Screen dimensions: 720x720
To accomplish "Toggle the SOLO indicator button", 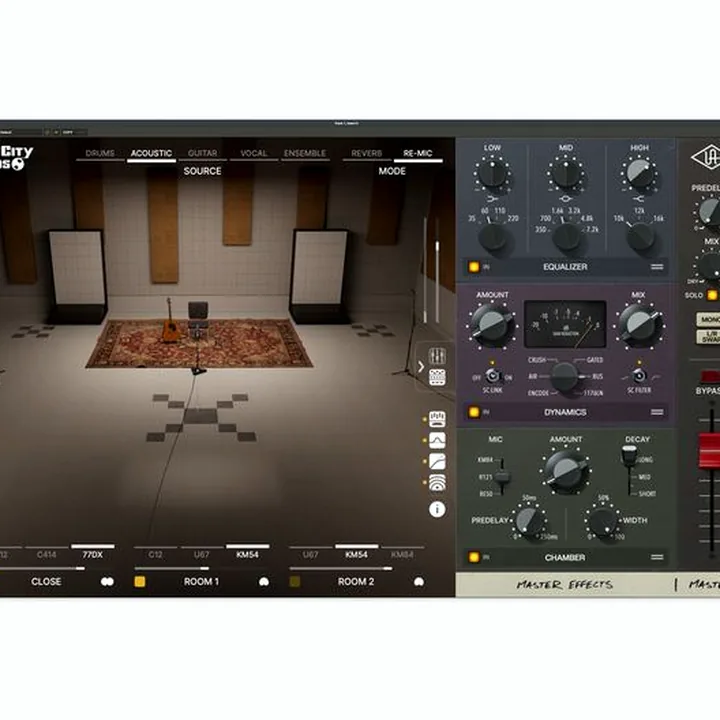I will [x=712, y=295].
